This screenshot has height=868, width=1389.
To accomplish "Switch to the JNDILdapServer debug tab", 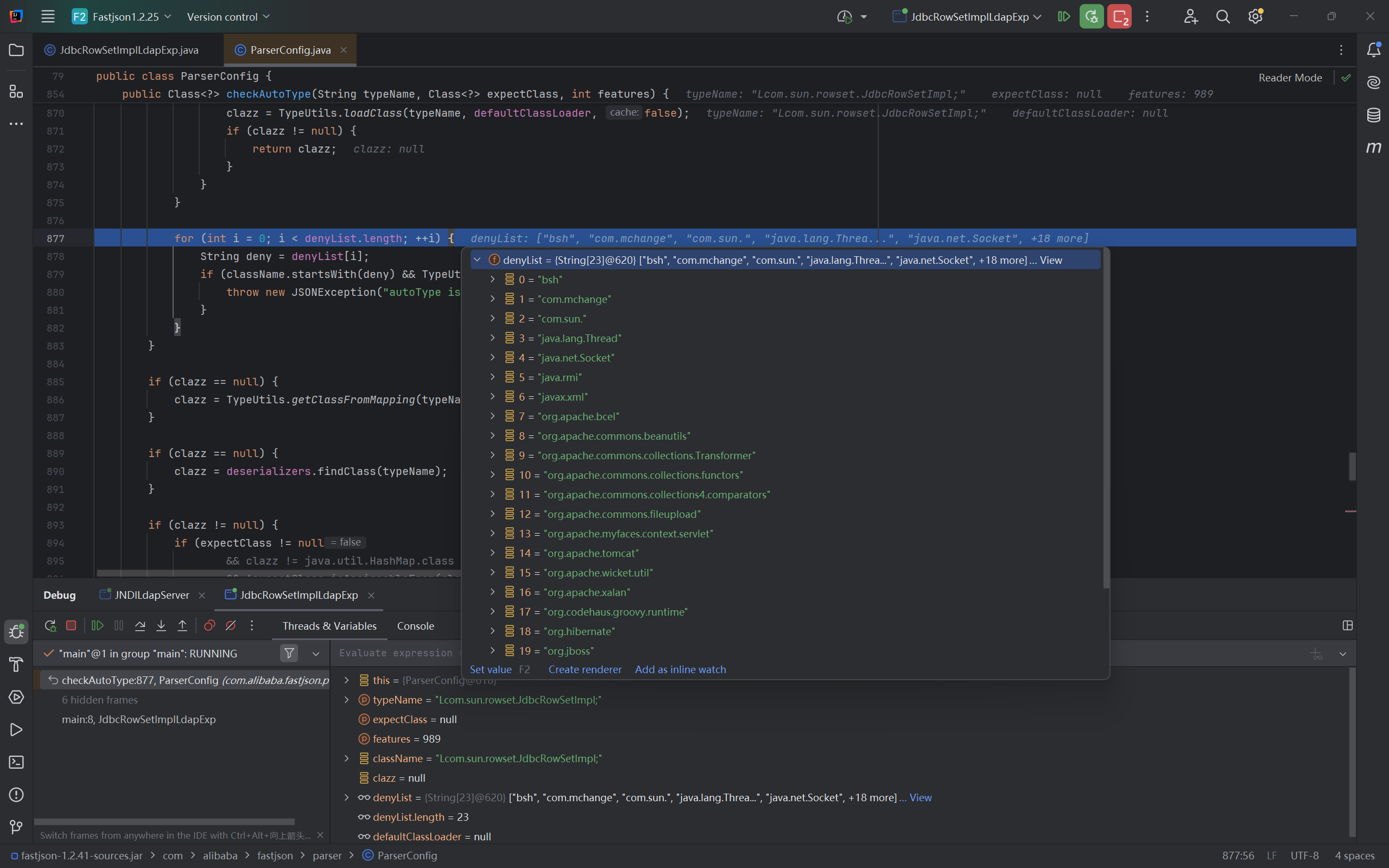I will 151,595.
